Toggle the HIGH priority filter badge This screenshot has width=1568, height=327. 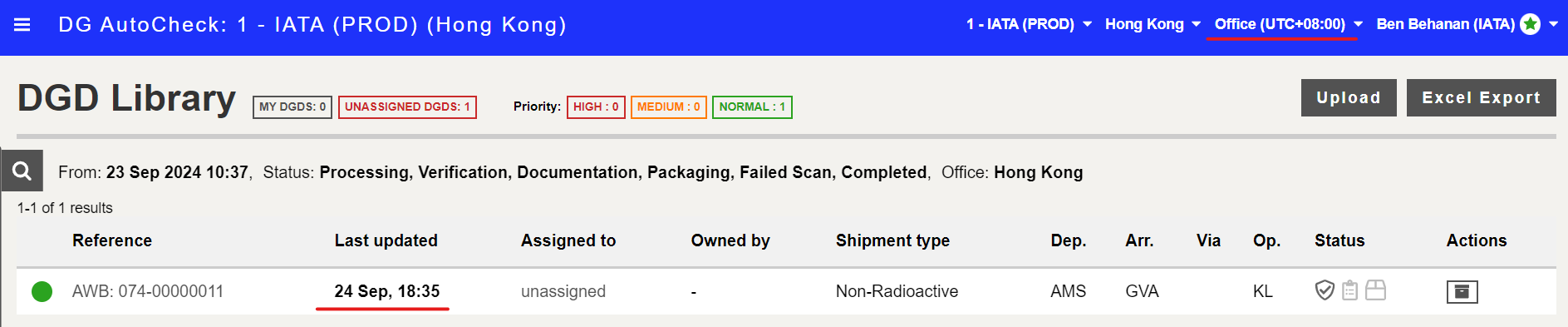[596, 107]
